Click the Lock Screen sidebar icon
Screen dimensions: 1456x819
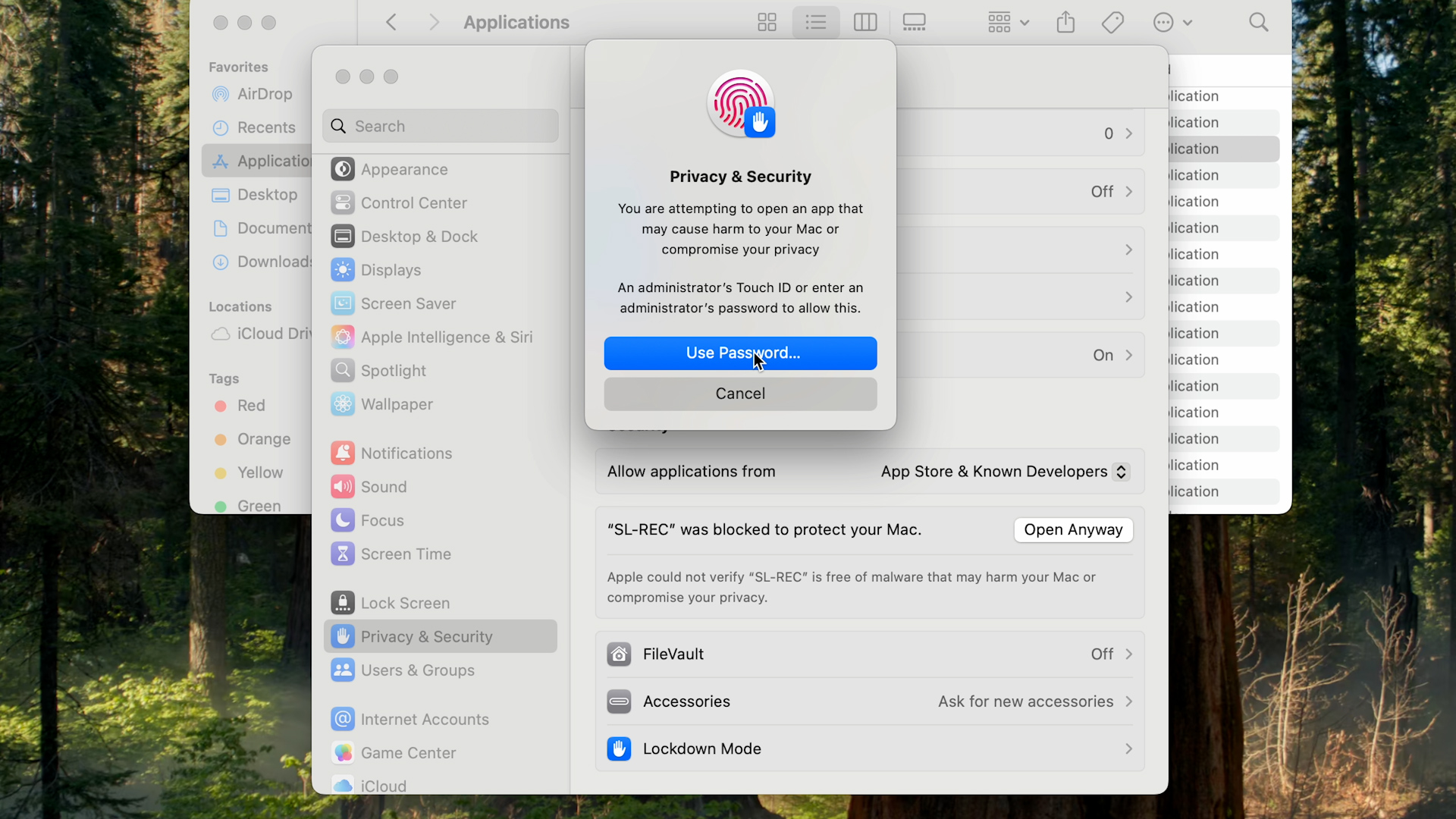[x=343, y=604]
